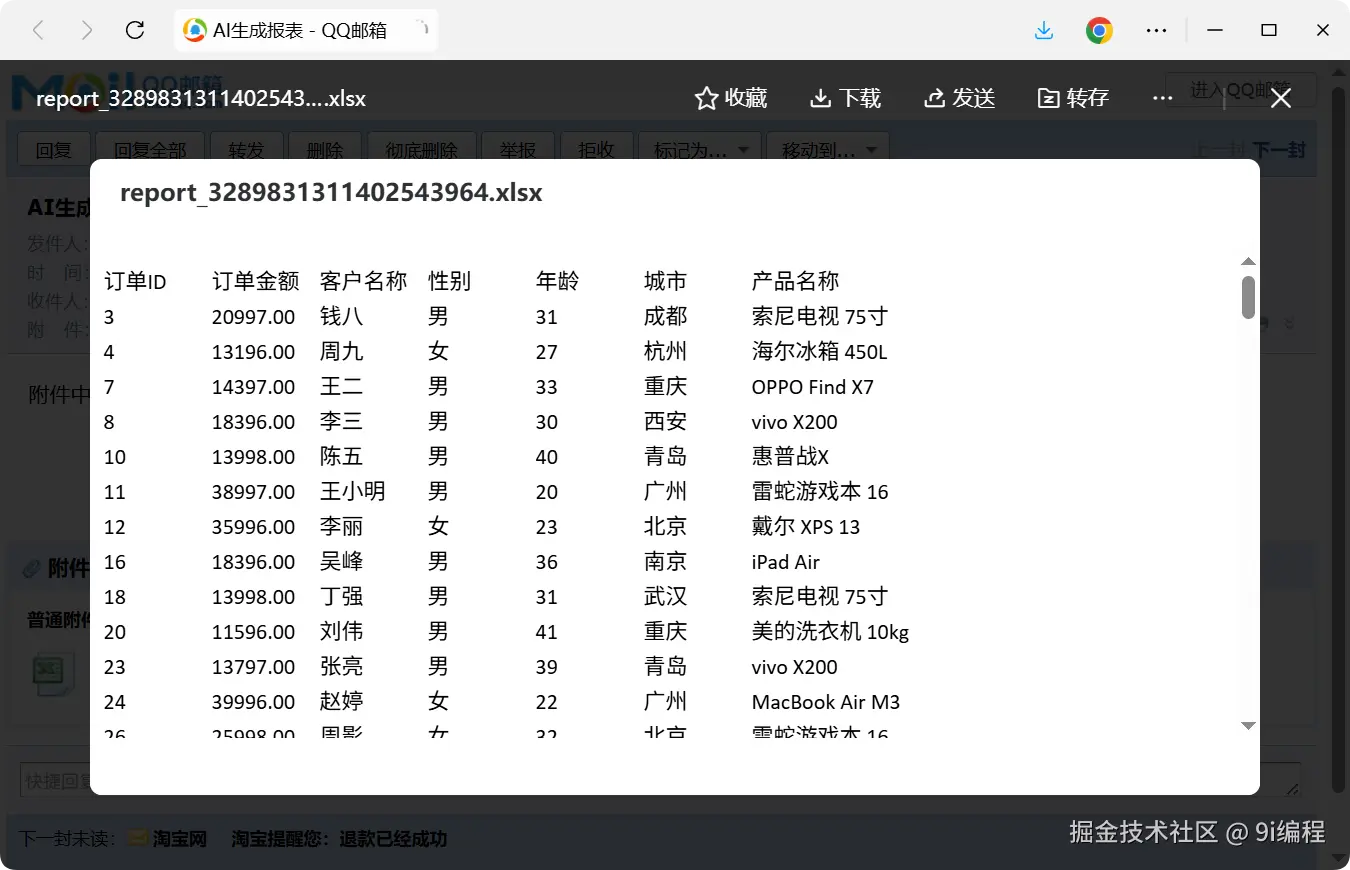Open next unread mail 淘宝提醒您：退款已经成功

339,838
